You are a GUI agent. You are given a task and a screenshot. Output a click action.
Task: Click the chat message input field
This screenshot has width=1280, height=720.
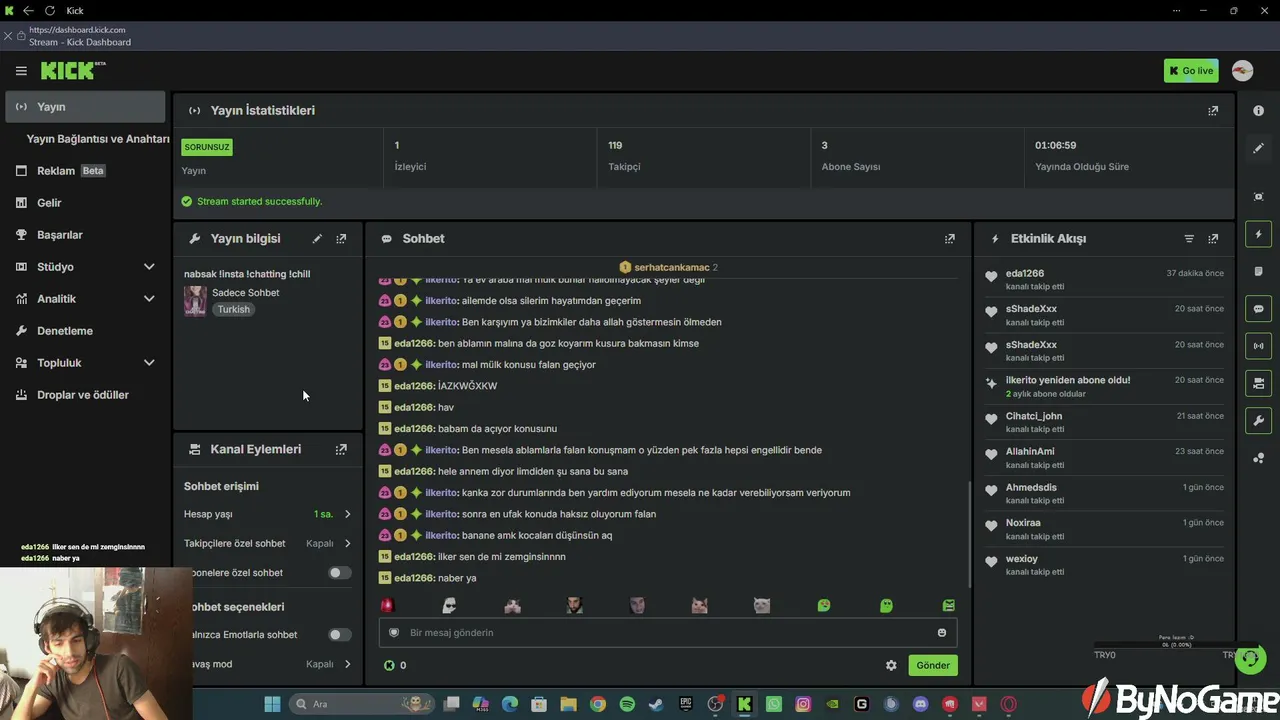tap(668, 633)
